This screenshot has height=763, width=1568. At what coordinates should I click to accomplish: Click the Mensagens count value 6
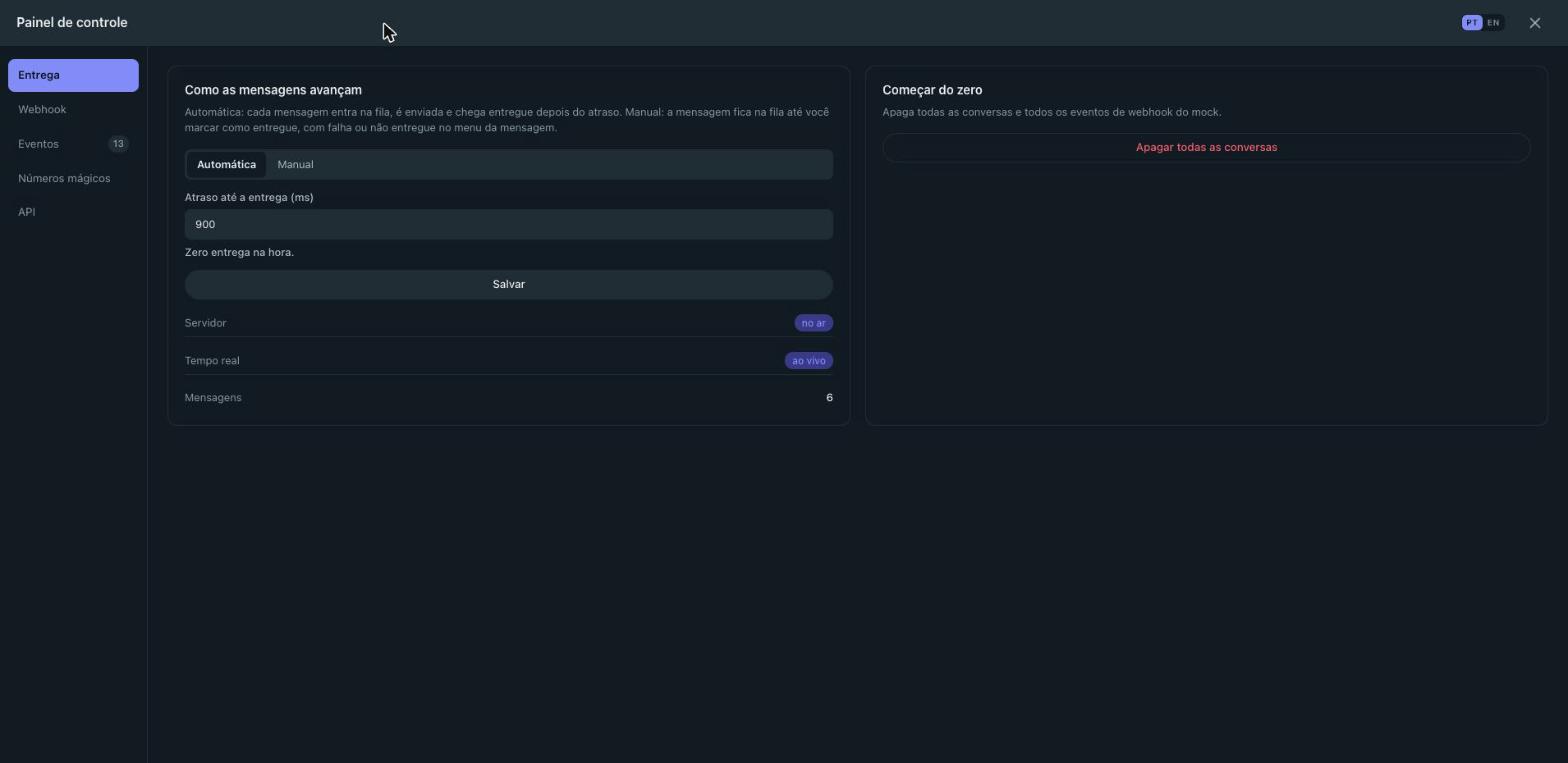tap(829, 398)
